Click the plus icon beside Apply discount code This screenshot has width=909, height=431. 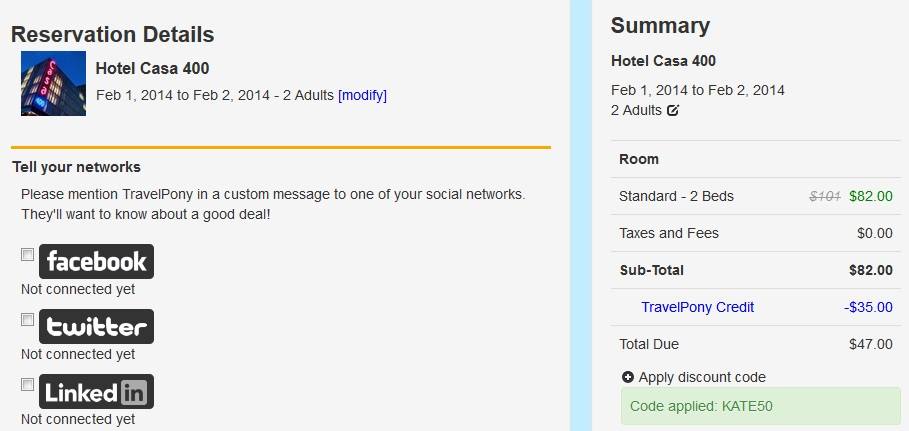[x=627, y=377]
